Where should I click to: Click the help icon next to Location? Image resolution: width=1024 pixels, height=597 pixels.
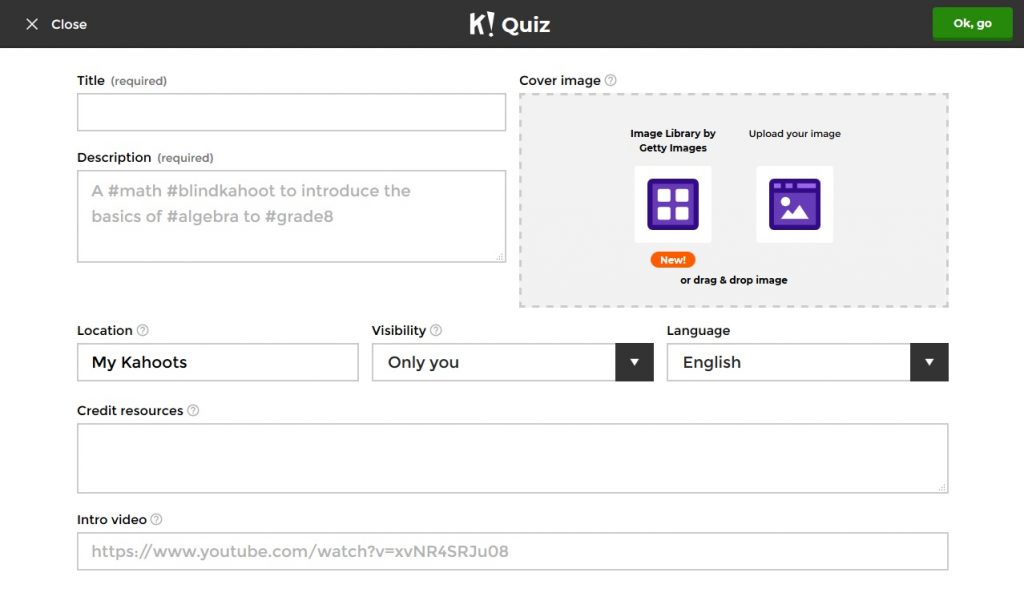tap(143, 331)
